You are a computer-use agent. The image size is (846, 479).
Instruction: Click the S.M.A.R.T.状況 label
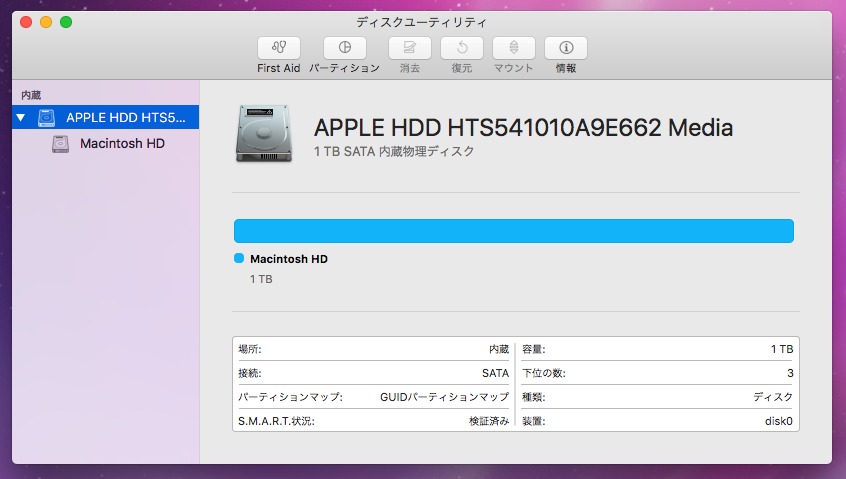click(x=276, y=421)
